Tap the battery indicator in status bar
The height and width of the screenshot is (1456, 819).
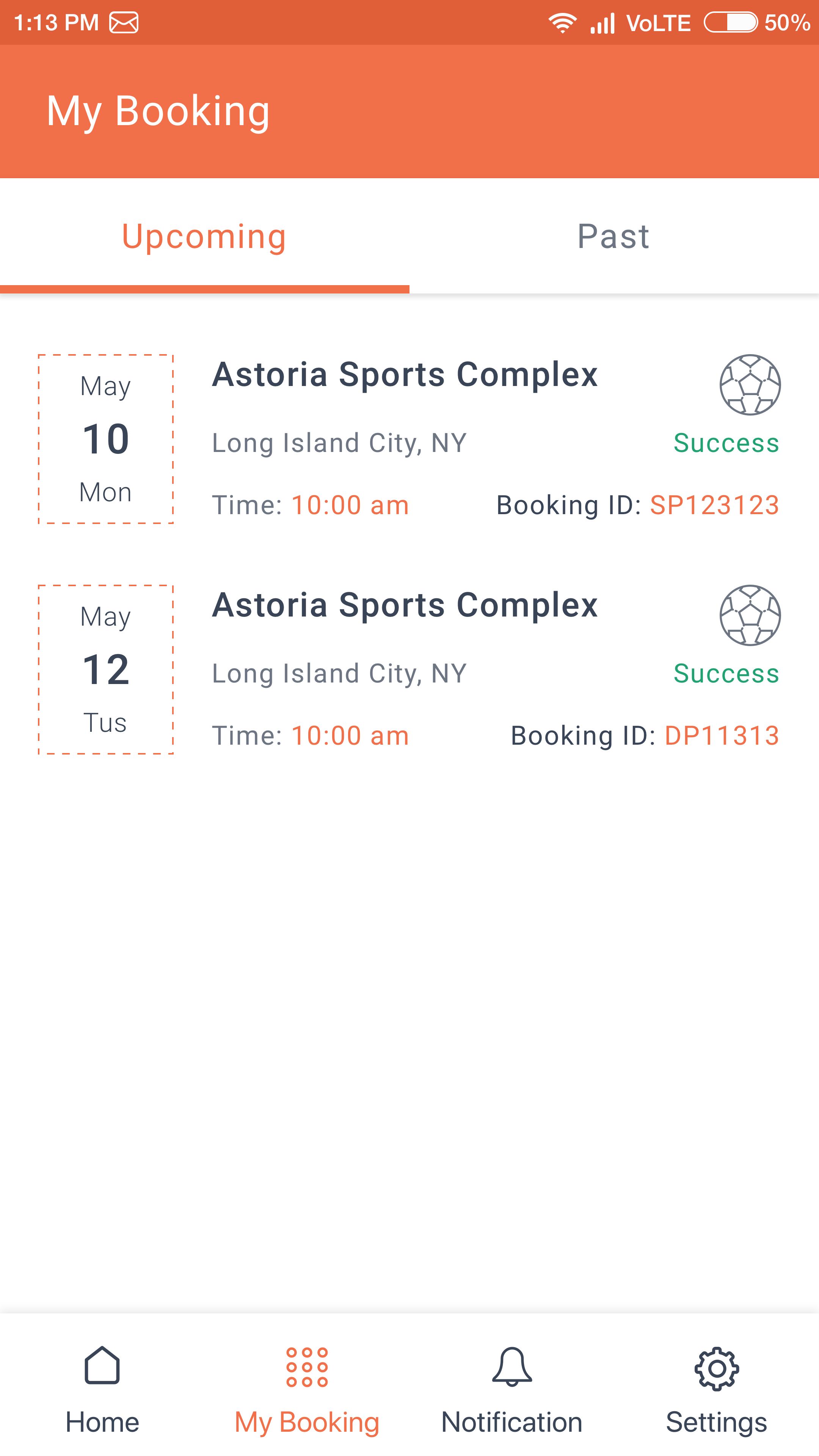click(730, 23)
